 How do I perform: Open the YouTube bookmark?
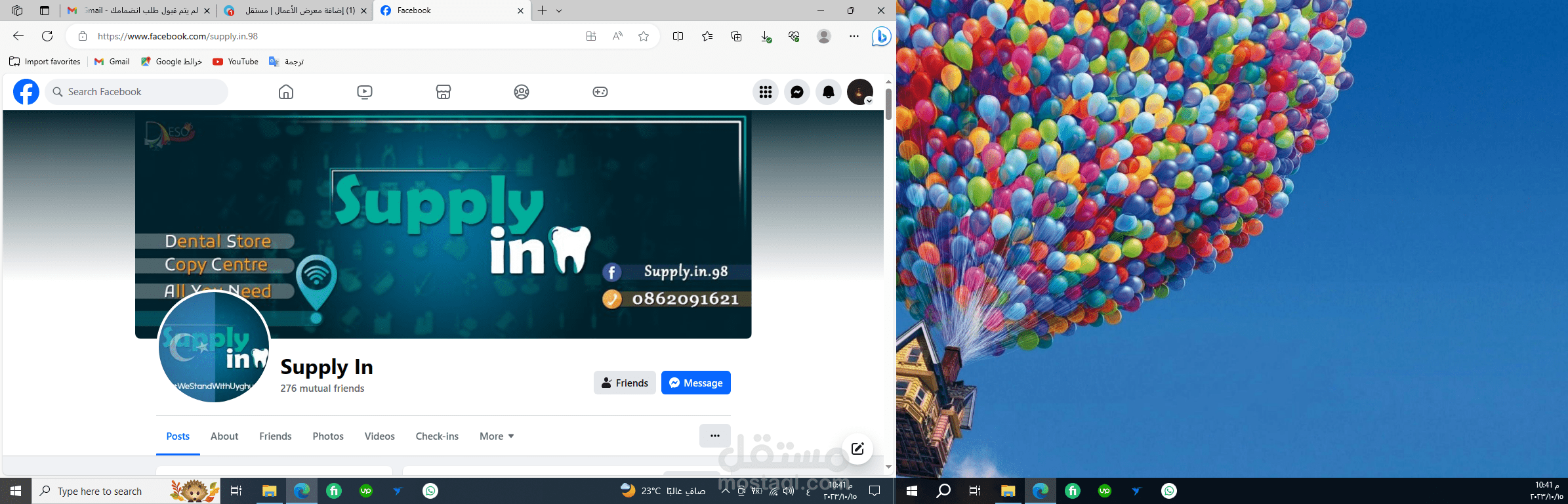pos(236,62)
